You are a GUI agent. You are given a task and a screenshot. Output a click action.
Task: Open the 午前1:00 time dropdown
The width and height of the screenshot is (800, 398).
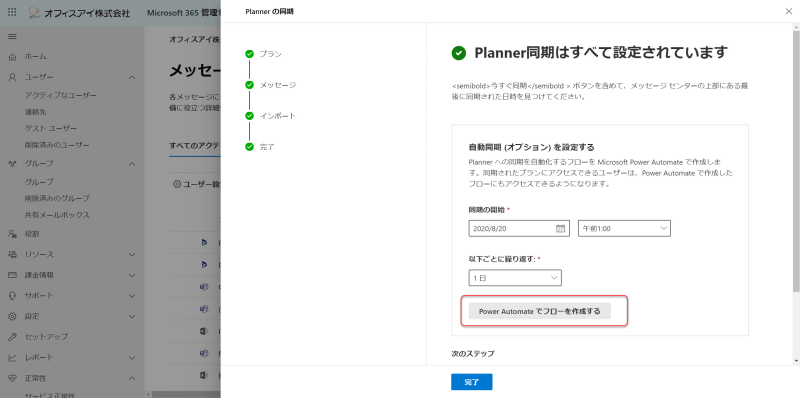624,229
